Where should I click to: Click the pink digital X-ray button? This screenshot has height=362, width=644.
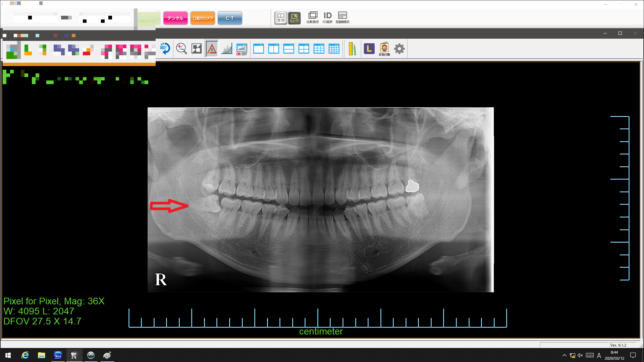click(175, 18)
